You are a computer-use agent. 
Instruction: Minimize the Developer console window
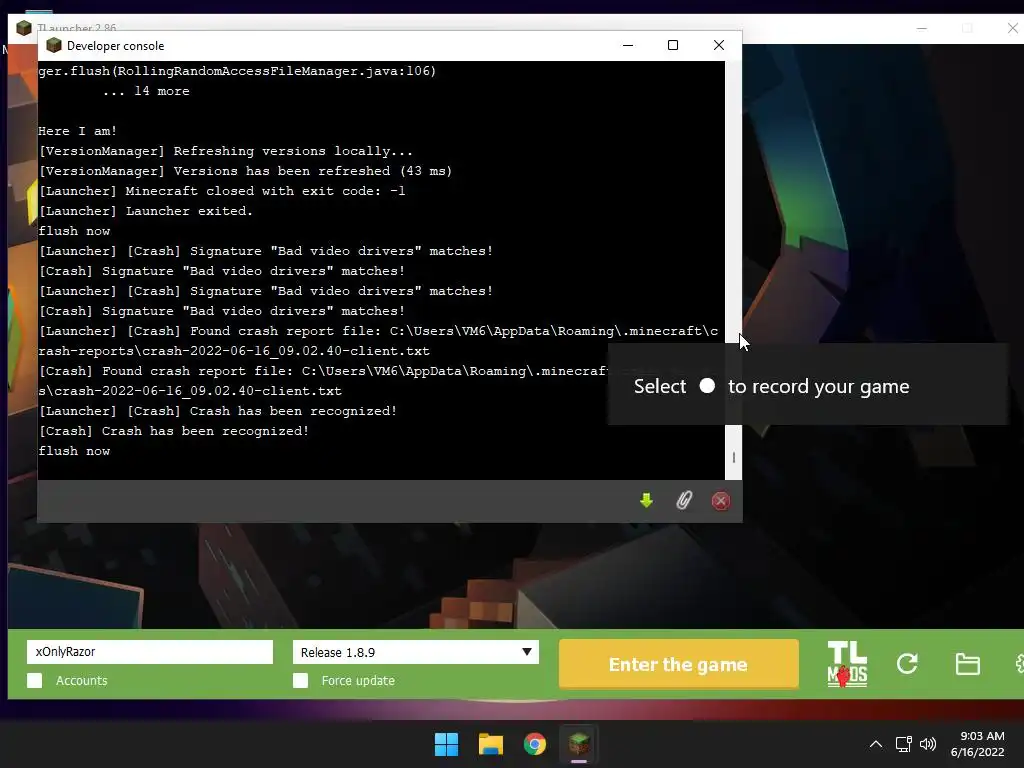click(x=628, y=45)
